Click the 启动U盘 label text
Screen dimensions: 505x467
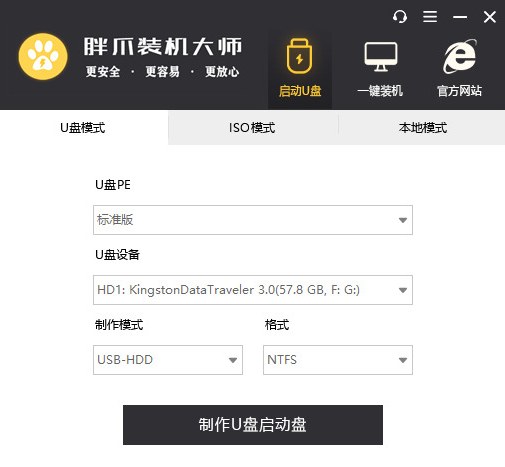pyautogui.click(x=300, y=91)
